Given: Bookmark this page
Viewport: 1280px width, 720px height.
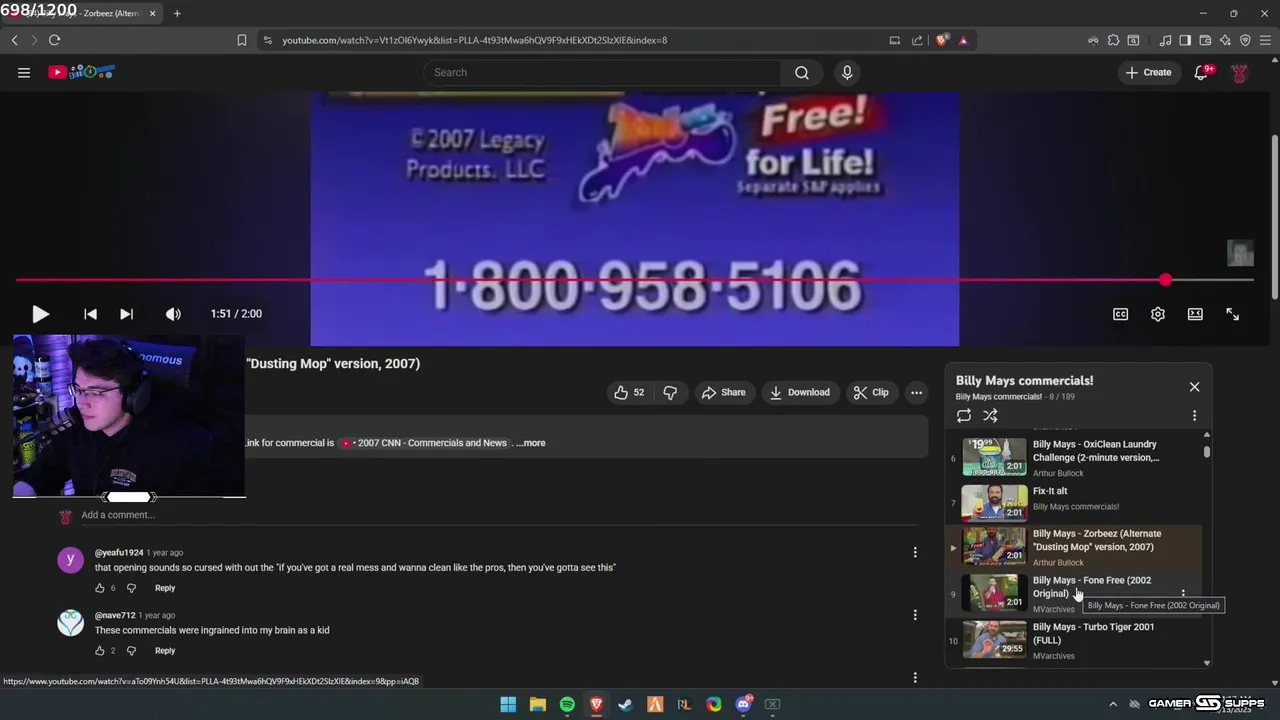Looking at the screenshot, I should 242,40.
